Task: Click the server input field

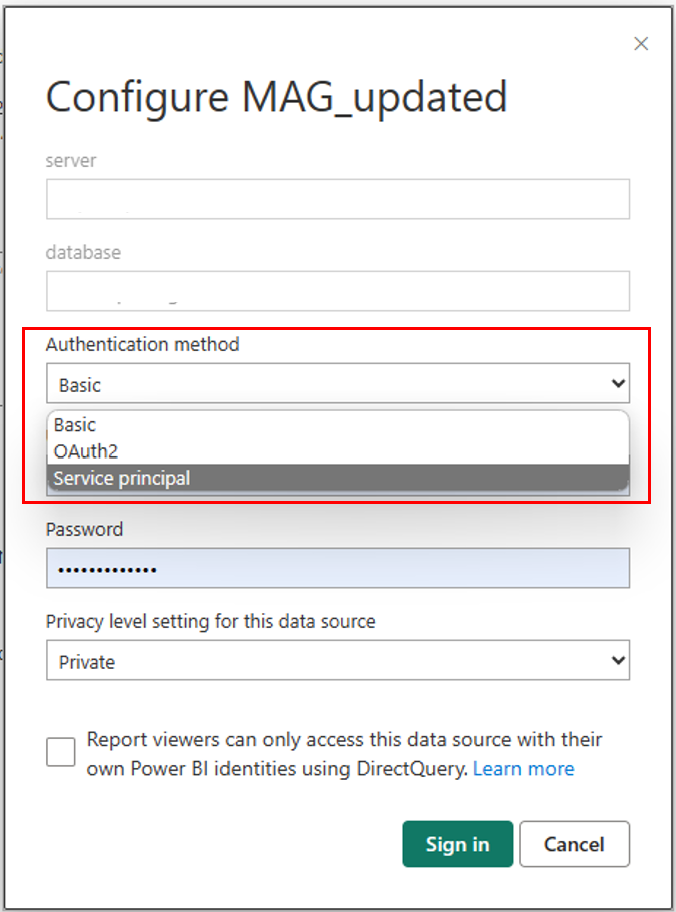Action: 338,199
